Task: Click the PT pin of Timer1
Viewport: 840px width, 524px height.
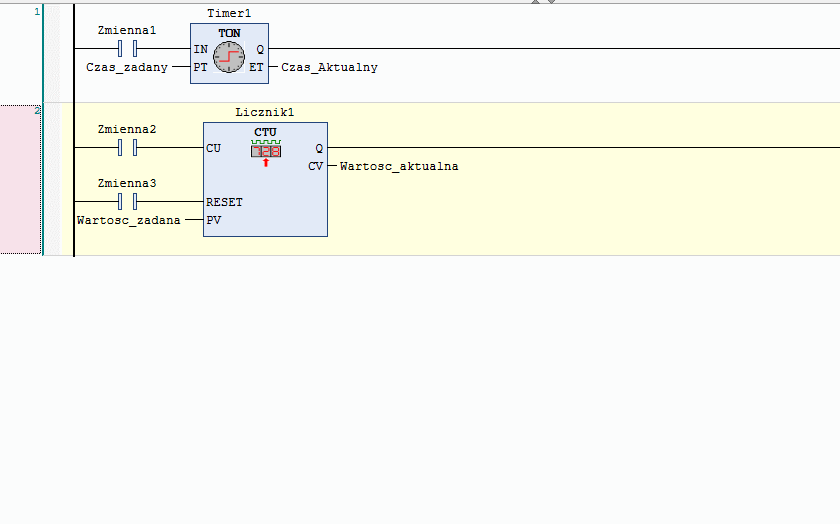Action: tap(200, 68)
